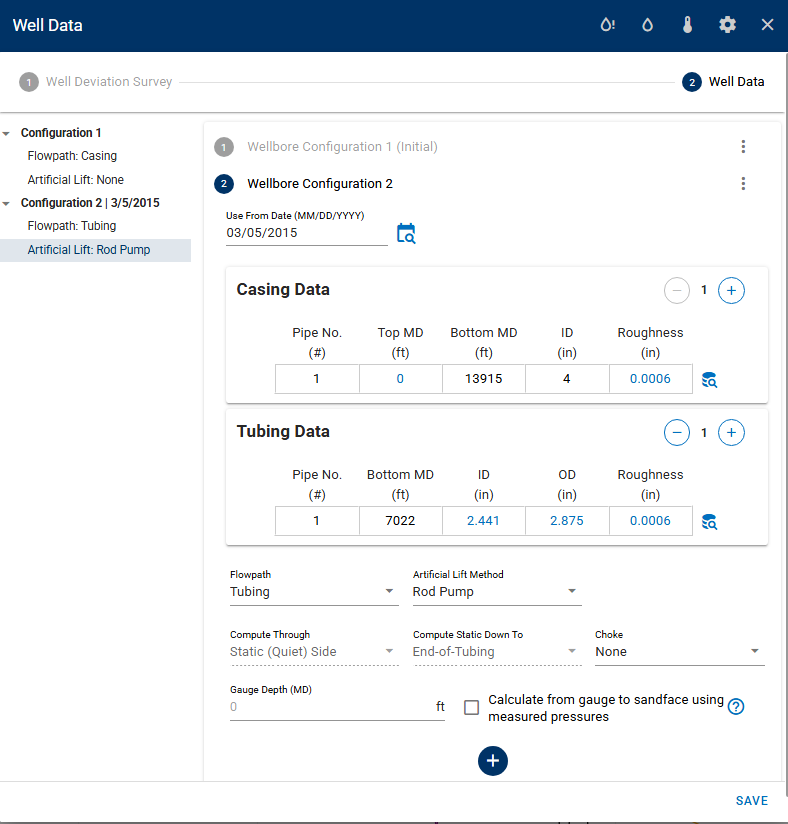The height and width of the screenshot is (824, 788).
Task: Decrease Tubing Data pipe count
Action: tap(678, 433)
